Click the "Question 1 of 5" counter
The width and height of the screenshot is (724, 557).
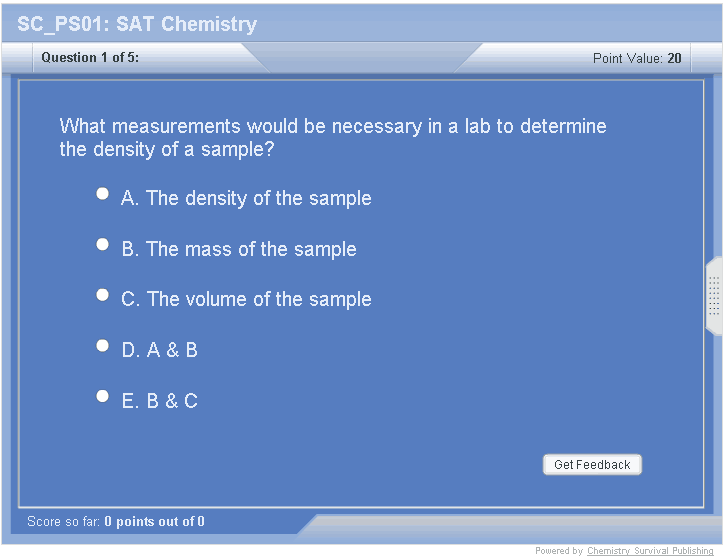pyautogui.click(x=90, y=58)
